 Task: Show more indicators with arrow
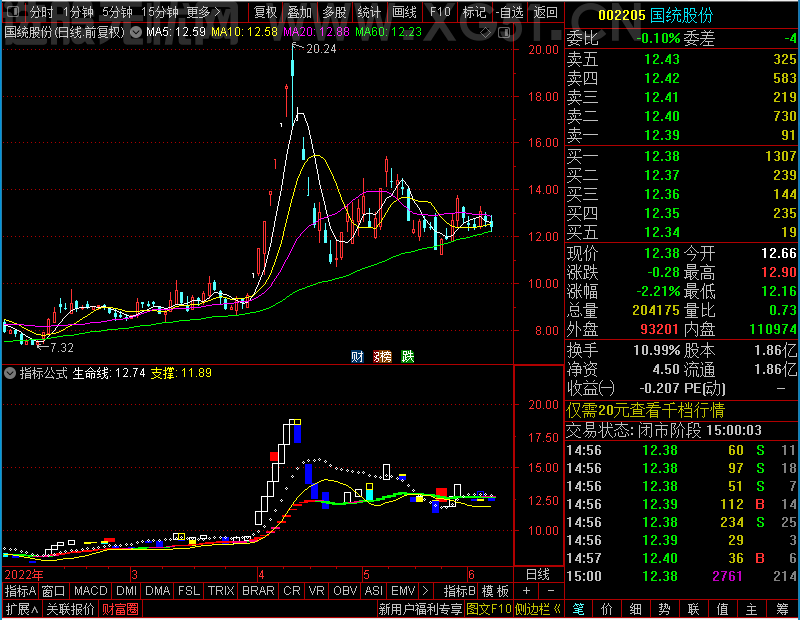click(x=426, y=591)
